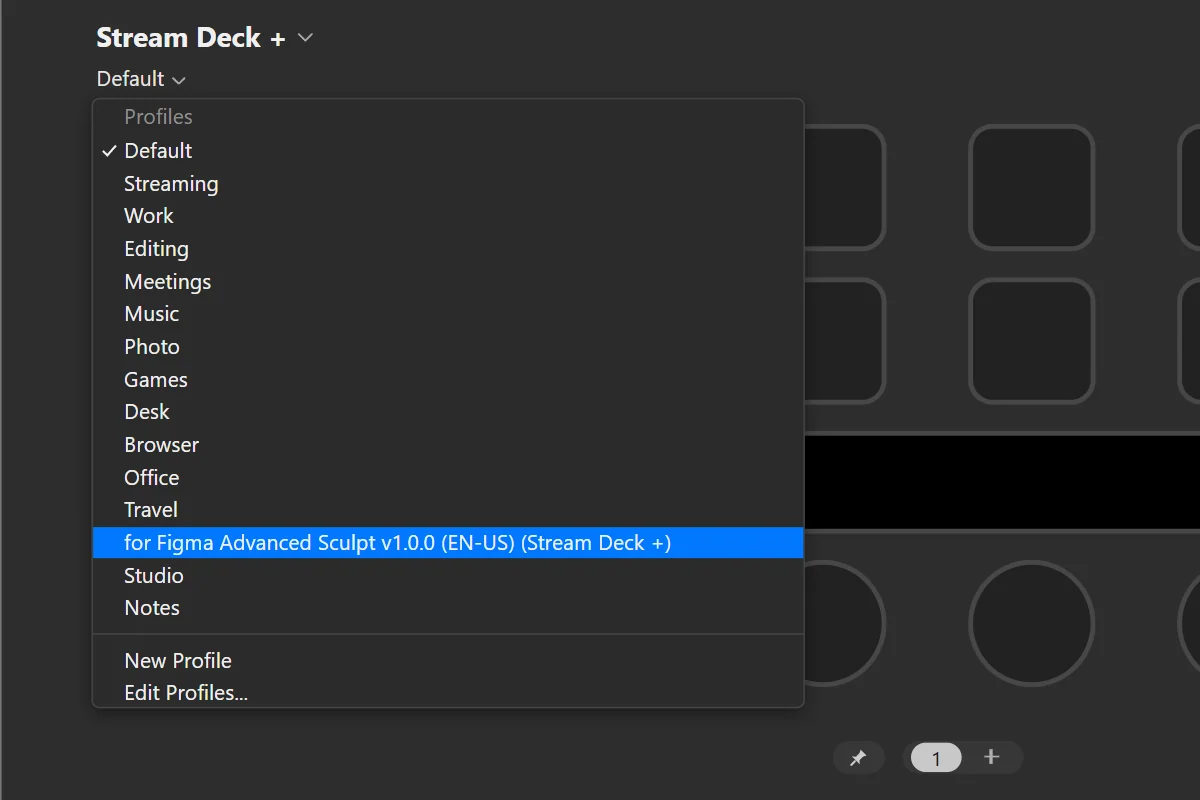
Task: Add a new page with plus icon
Action: click(991, 757)
